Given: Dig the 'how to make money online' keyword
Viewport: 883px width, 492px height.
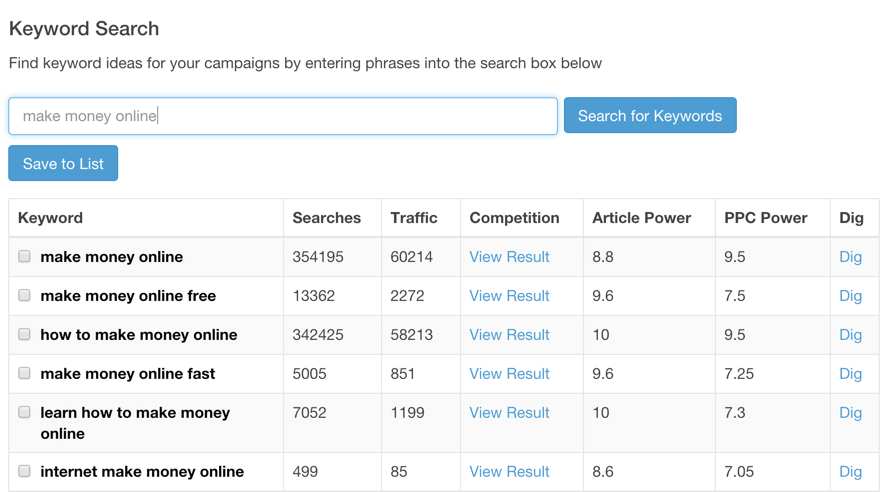Looking at the screenshot, I should point(850,335).
